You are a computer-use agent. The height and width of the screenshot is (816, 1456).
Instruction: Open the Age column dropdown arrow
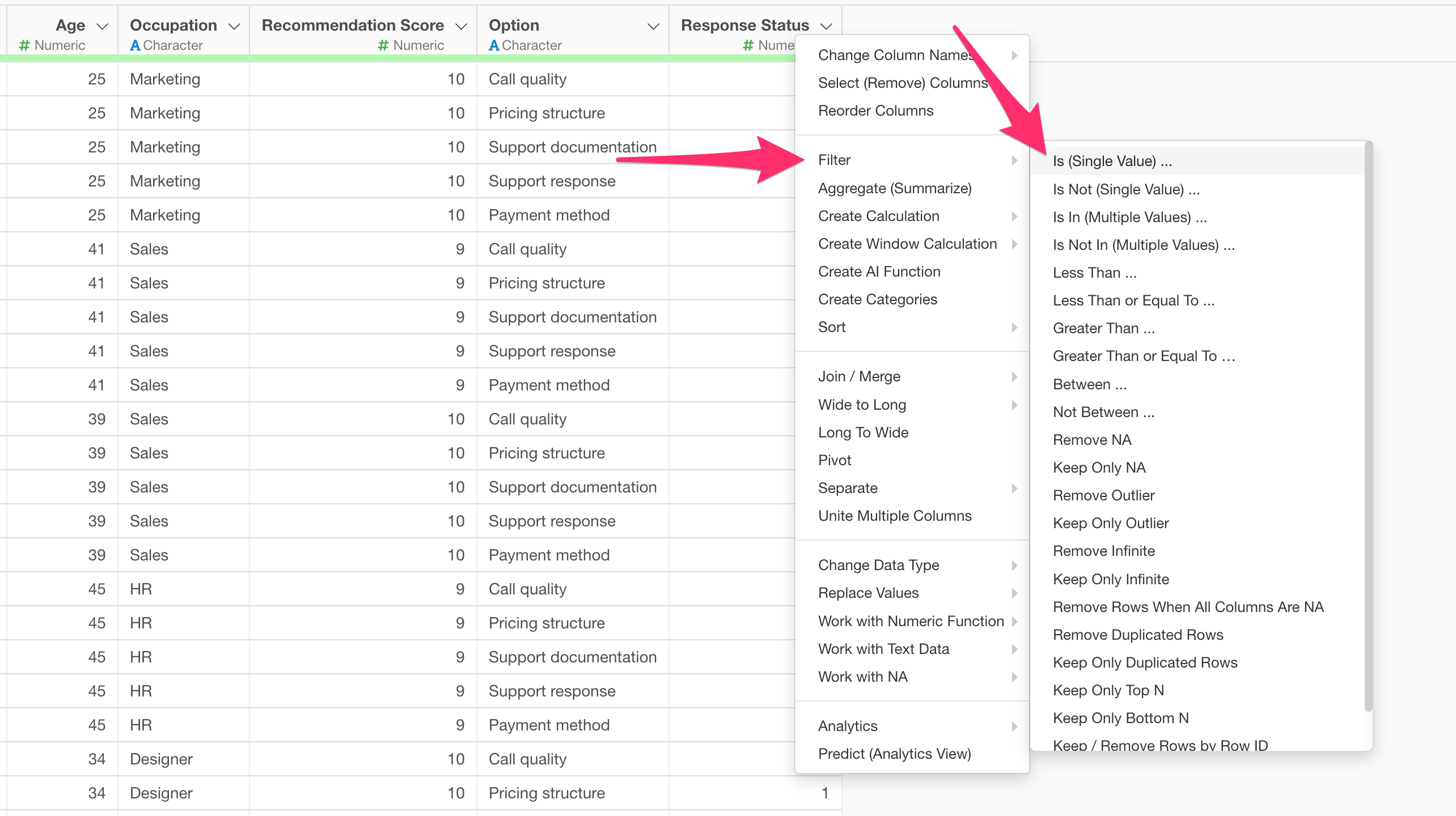[x=103, y=26]
